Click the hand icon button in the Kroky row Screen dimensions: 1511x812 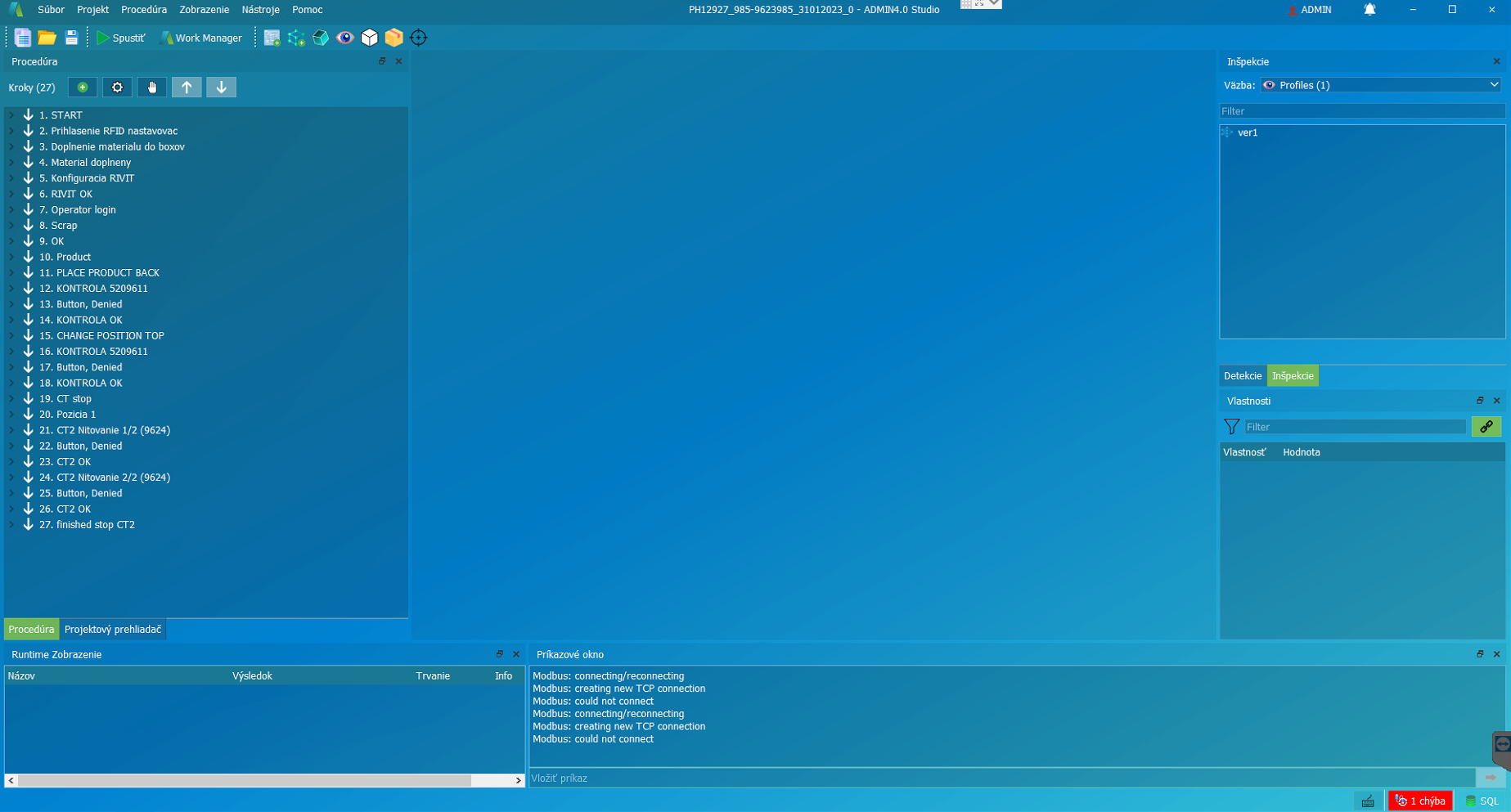(x=152, y=87)
